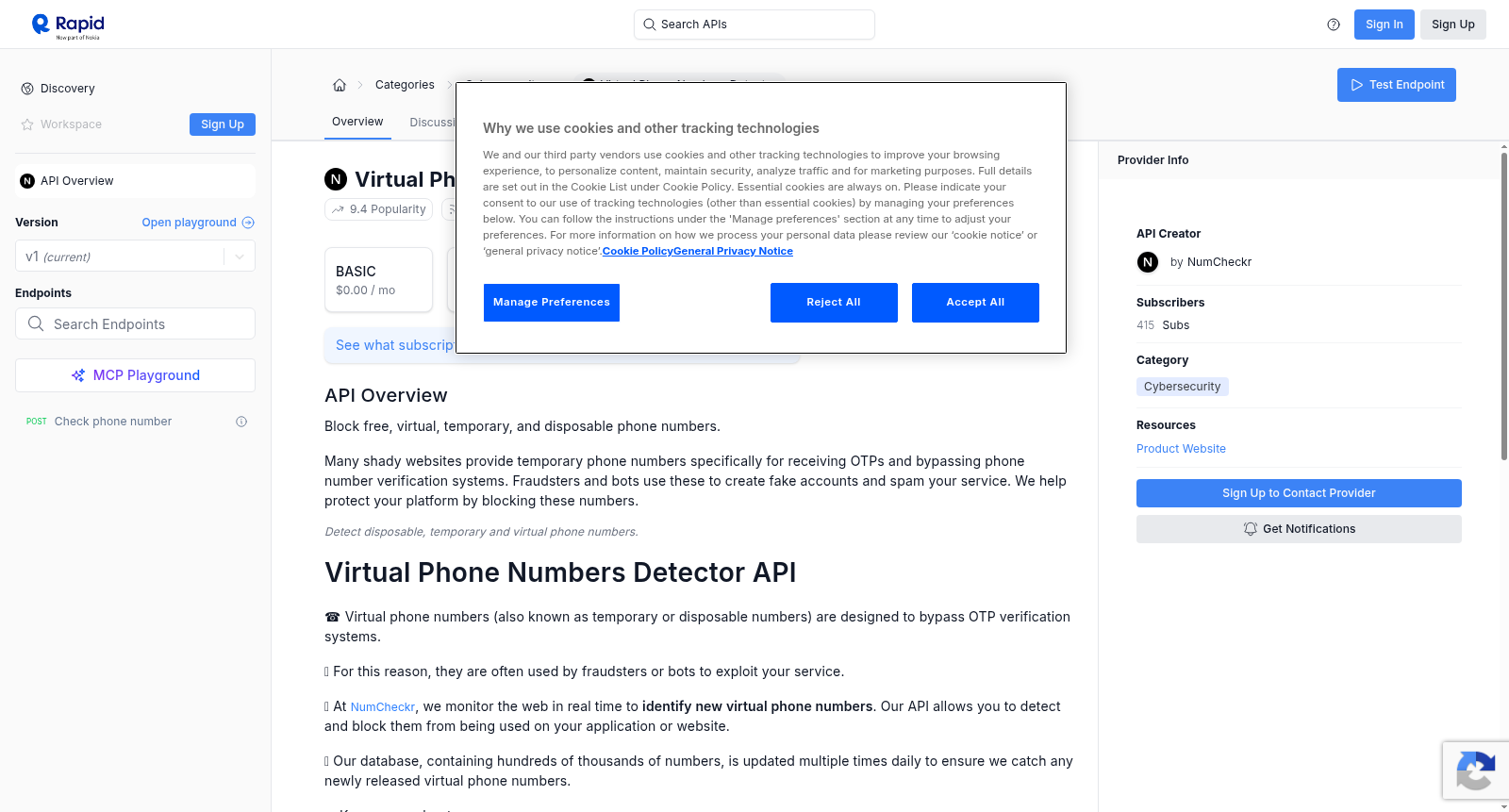
Task: Click the 415 Subs subscriber count
Action: click(1163, 325)
